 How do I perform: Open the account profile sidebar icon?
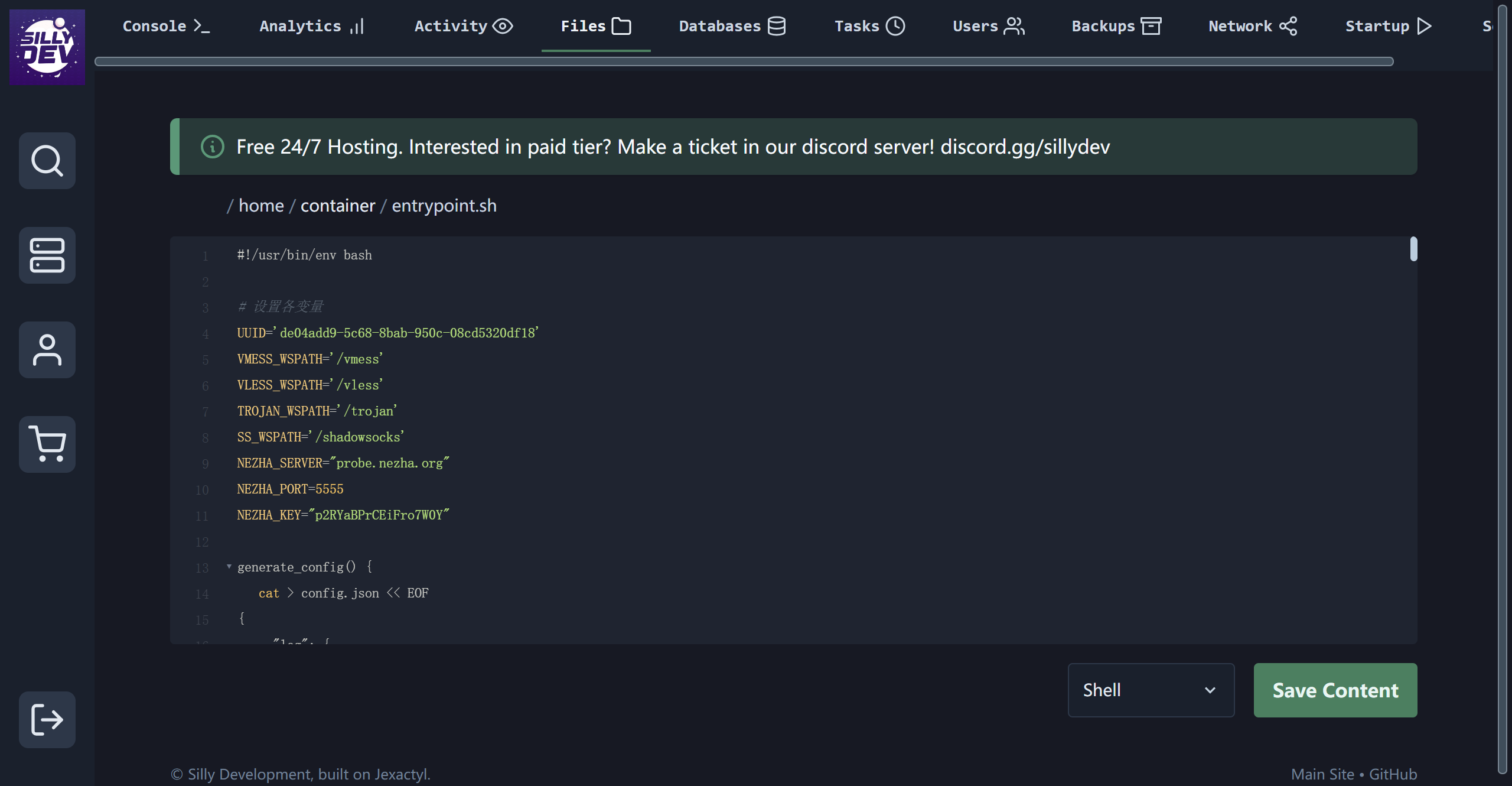tap(47, 350)
